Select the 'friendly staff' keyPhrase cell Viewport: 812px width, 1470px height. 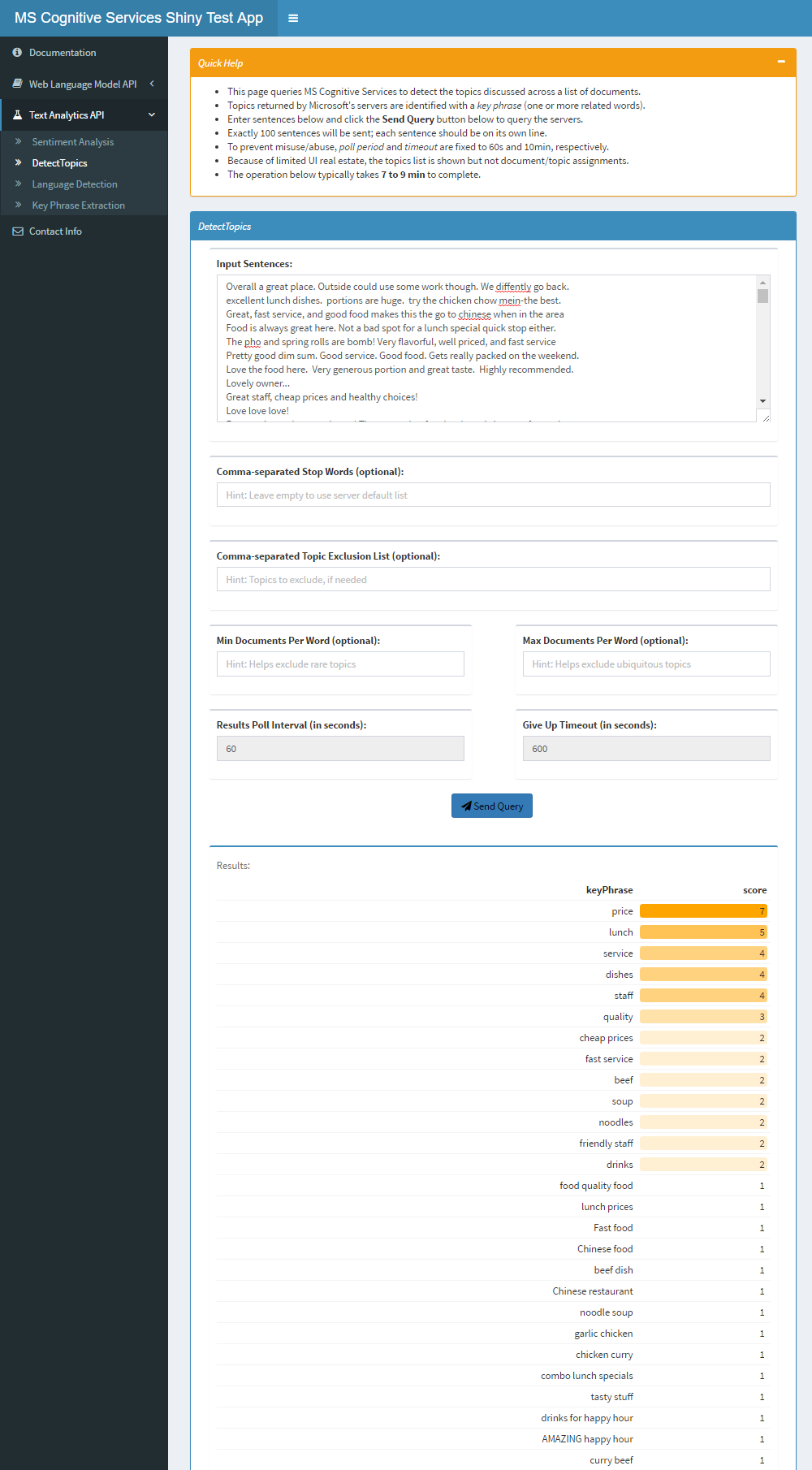pyautogui.click(x=606, y=1144)
